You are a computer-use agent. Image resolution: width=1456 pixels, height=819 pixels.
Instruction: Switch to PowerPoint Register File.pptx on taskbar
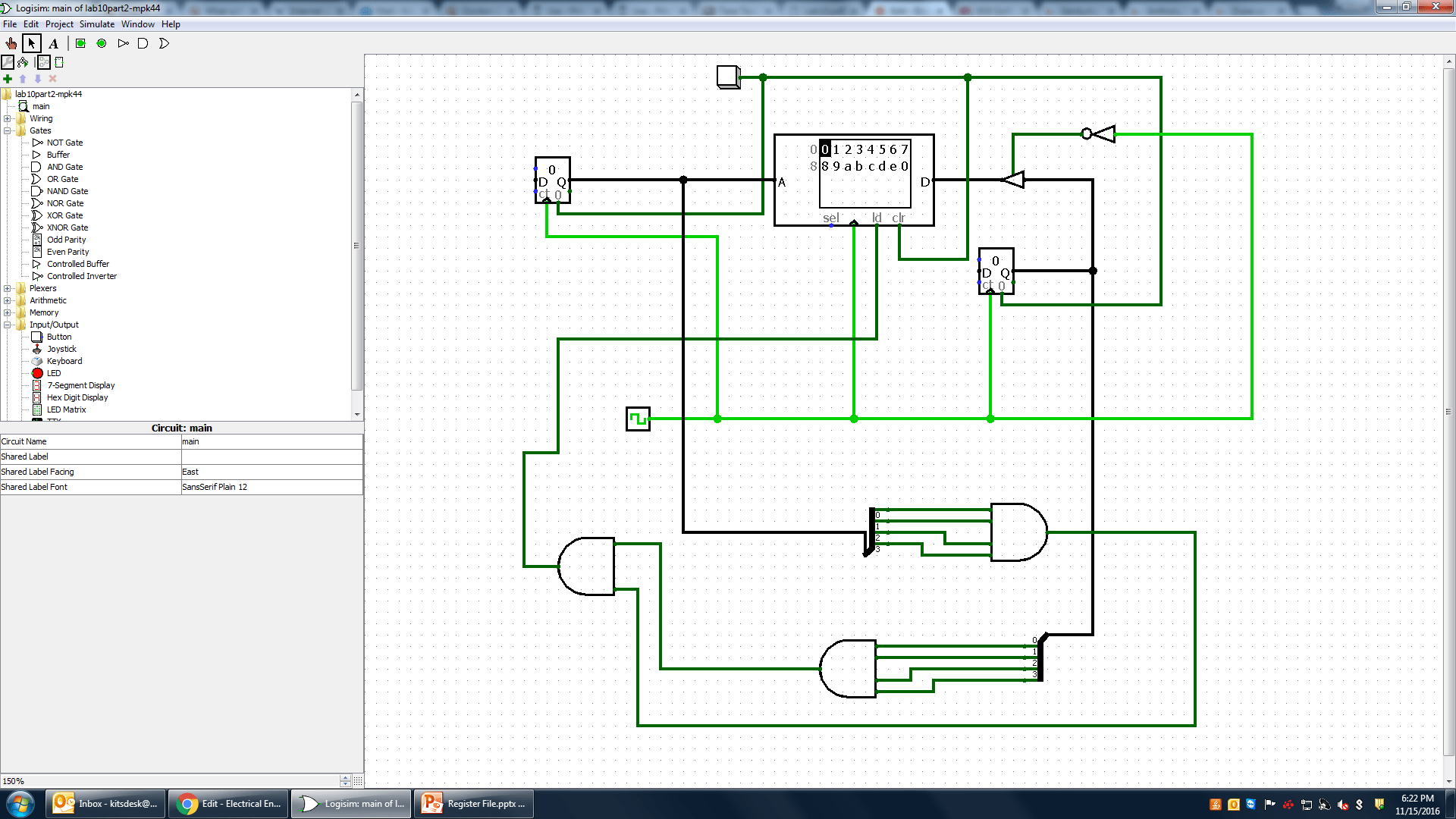coord(473,803)
